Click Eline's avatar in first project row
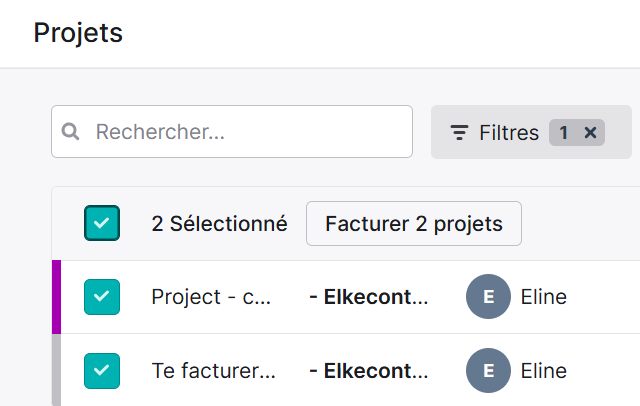The height and width of the screenshot is (406, 640). [488, 297]
